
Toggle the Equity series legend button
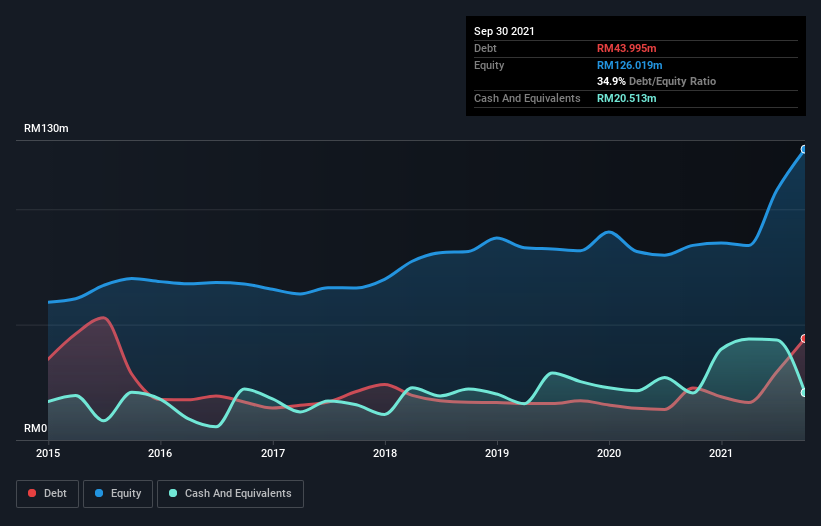(x=118, y=494)
